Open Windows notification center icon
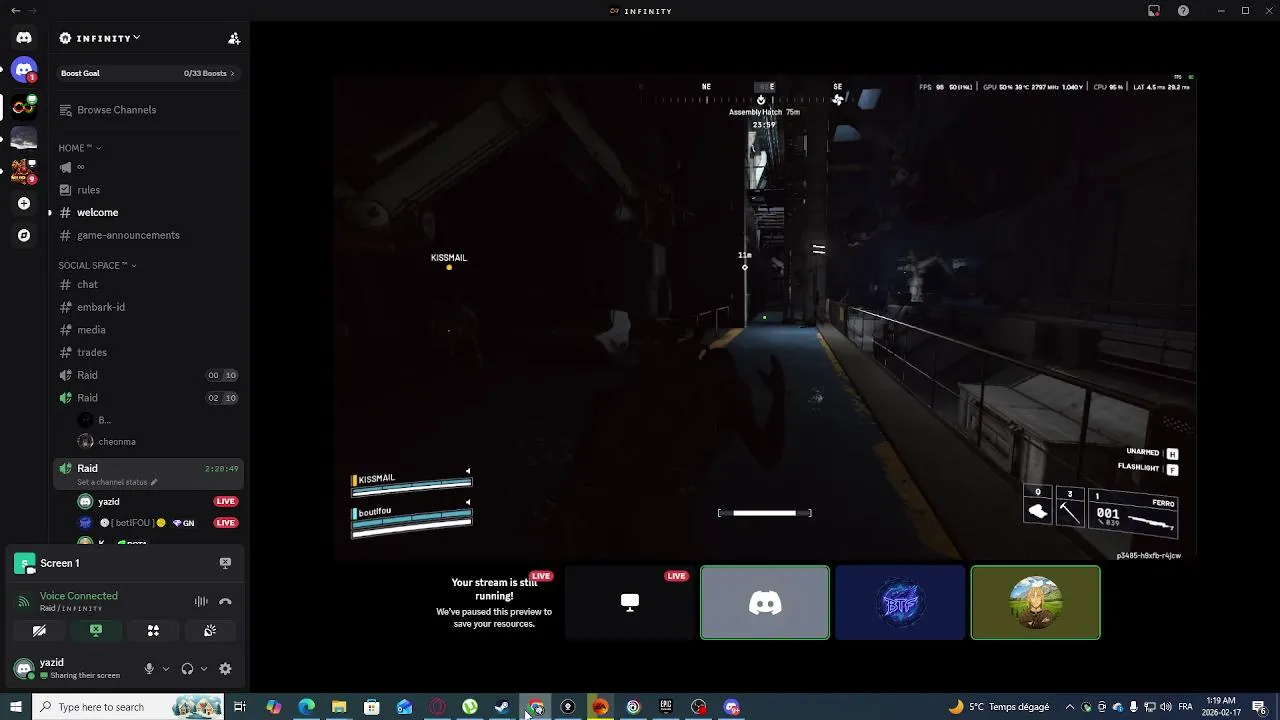This screenshot has height=720, width=1280. [x=1259, y=707]
